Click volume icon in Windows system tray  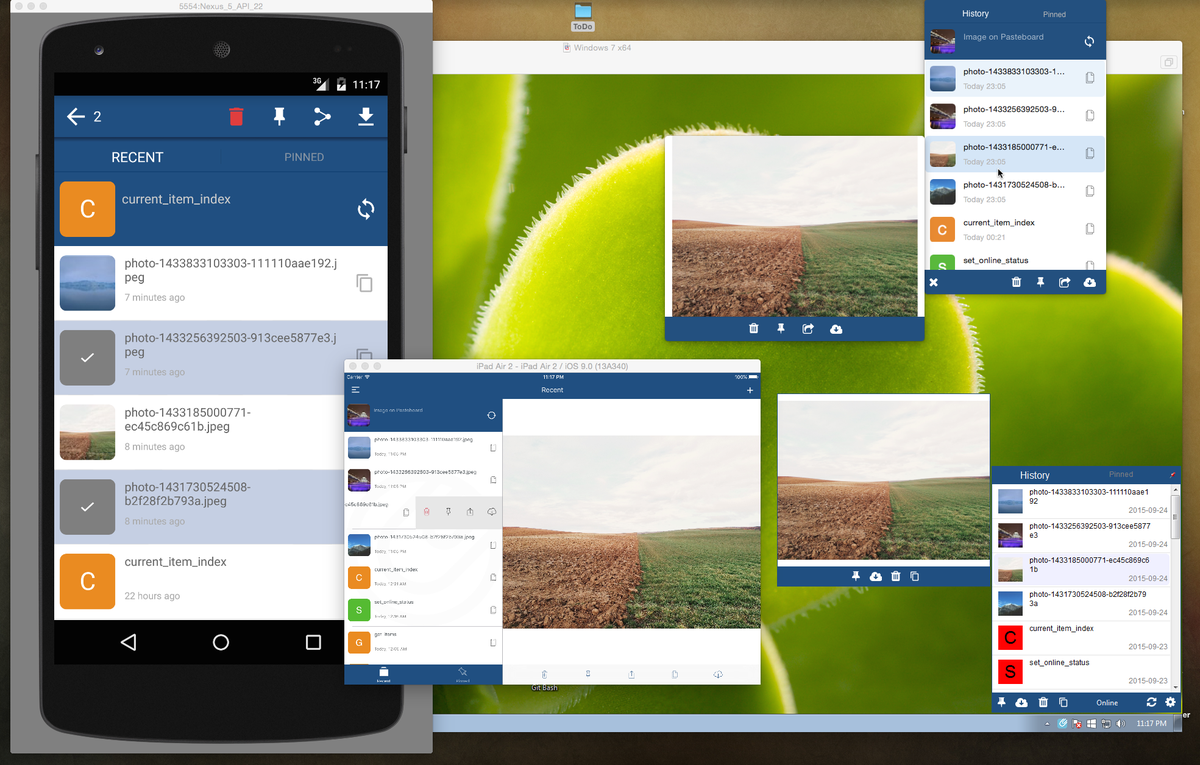tap(1120, 723)
